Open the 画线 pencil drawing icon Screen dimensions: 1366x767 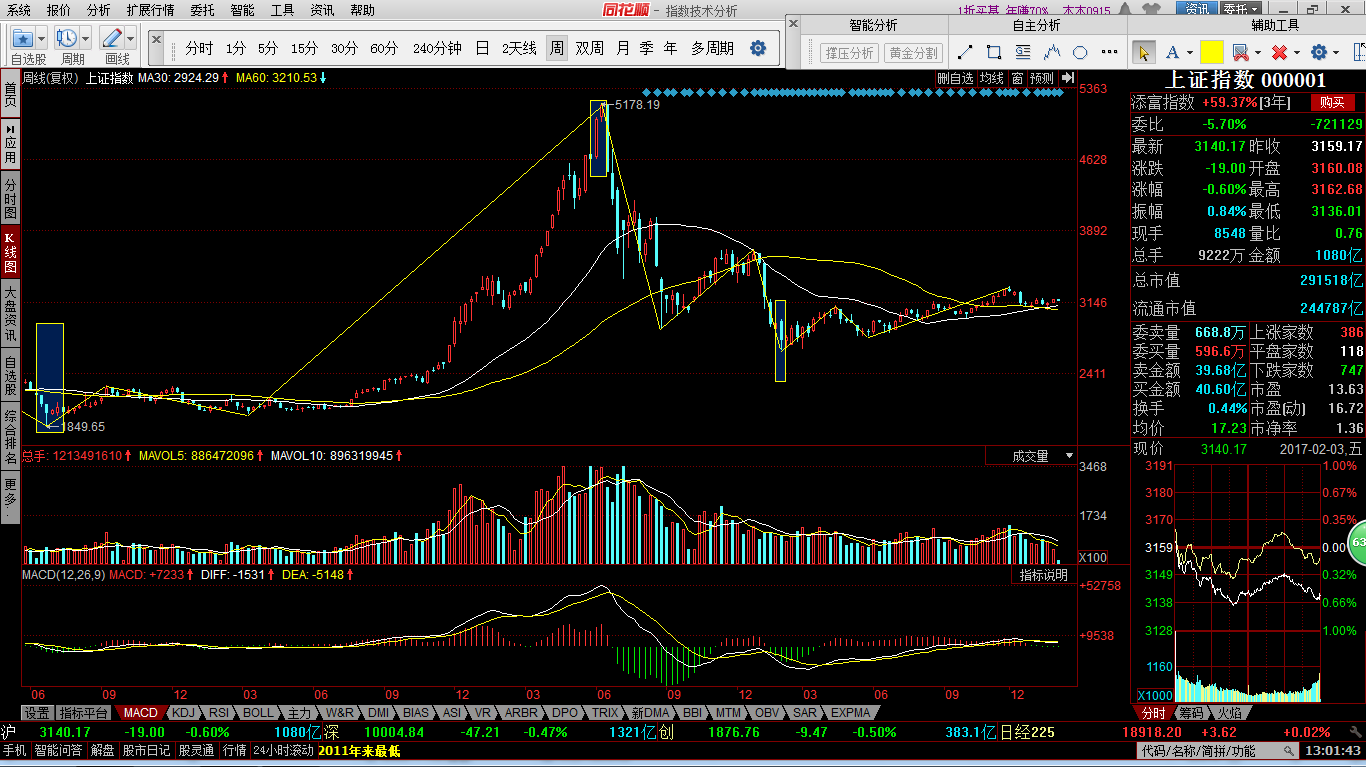(112, 38)
